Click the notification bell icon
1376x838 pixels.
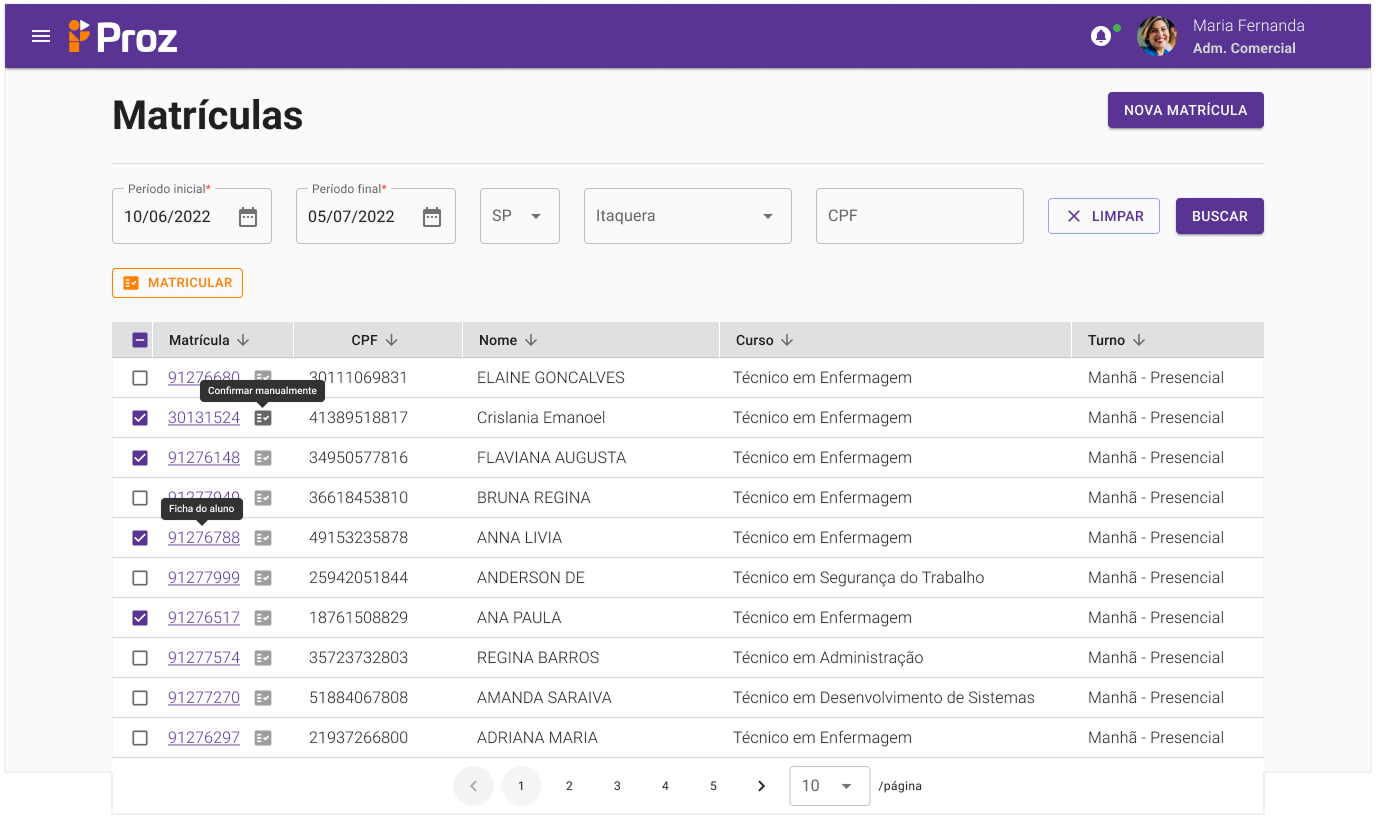point(1100,37)
